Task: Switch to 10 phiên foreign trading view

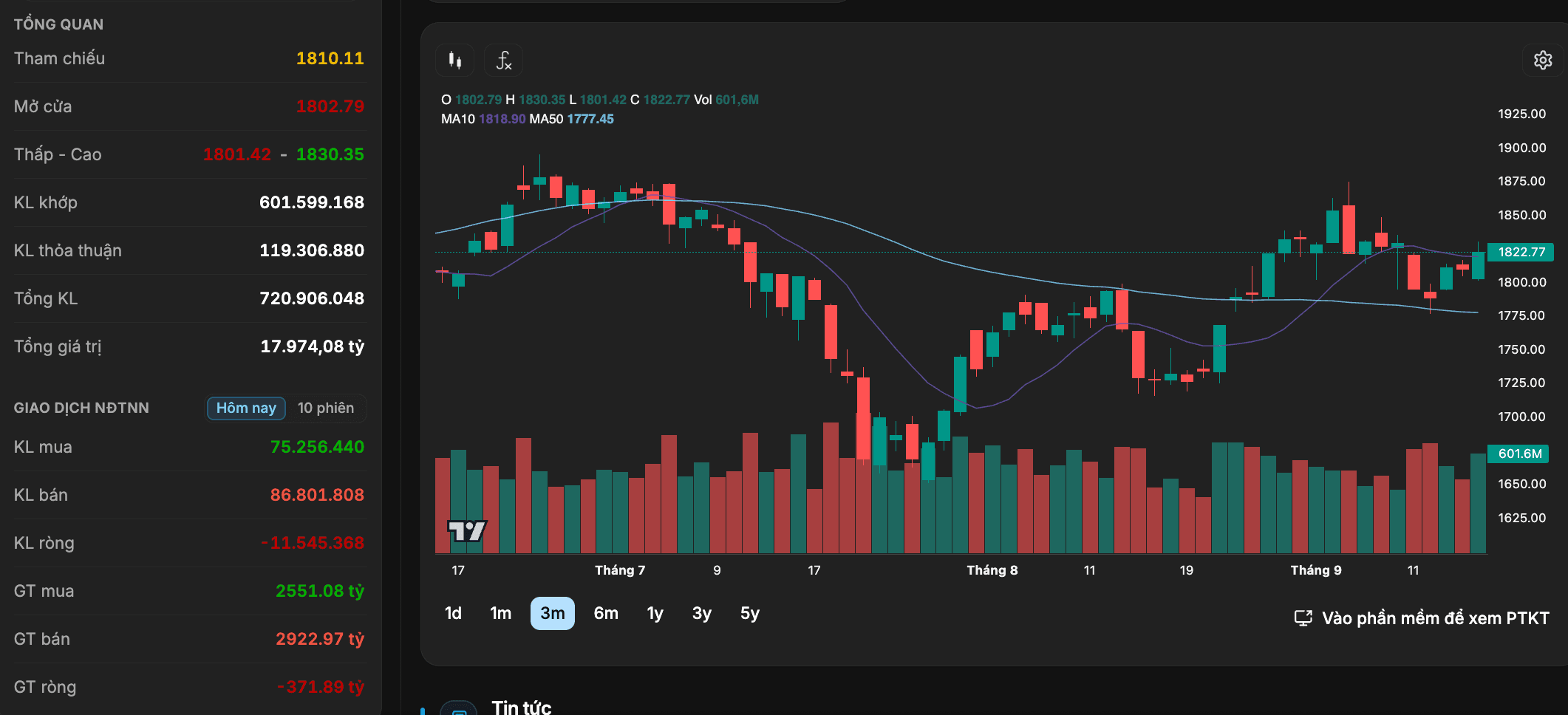Action: (x=326, y=408)
